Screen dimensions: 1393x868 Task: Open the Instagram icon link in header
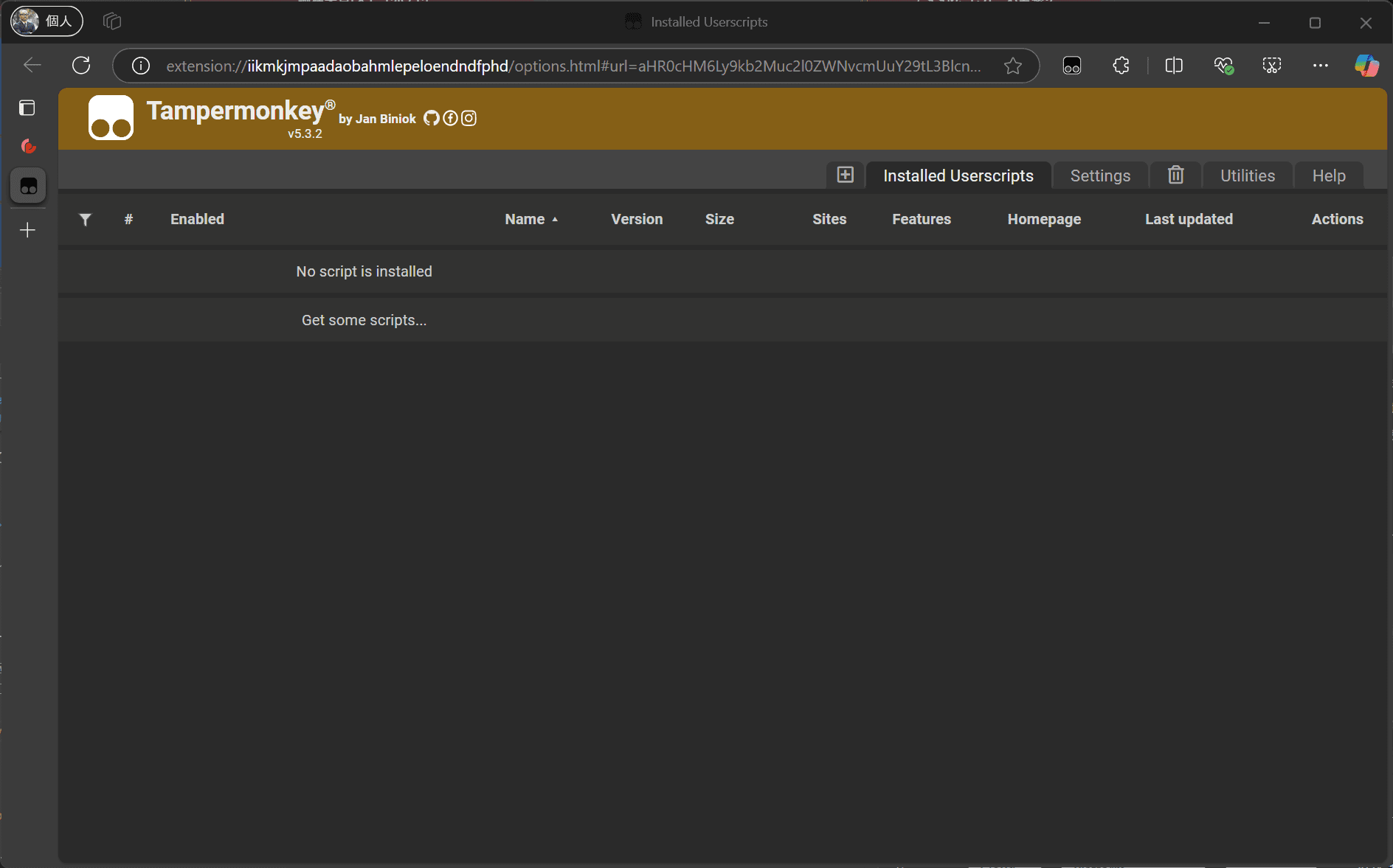[469, 118]
